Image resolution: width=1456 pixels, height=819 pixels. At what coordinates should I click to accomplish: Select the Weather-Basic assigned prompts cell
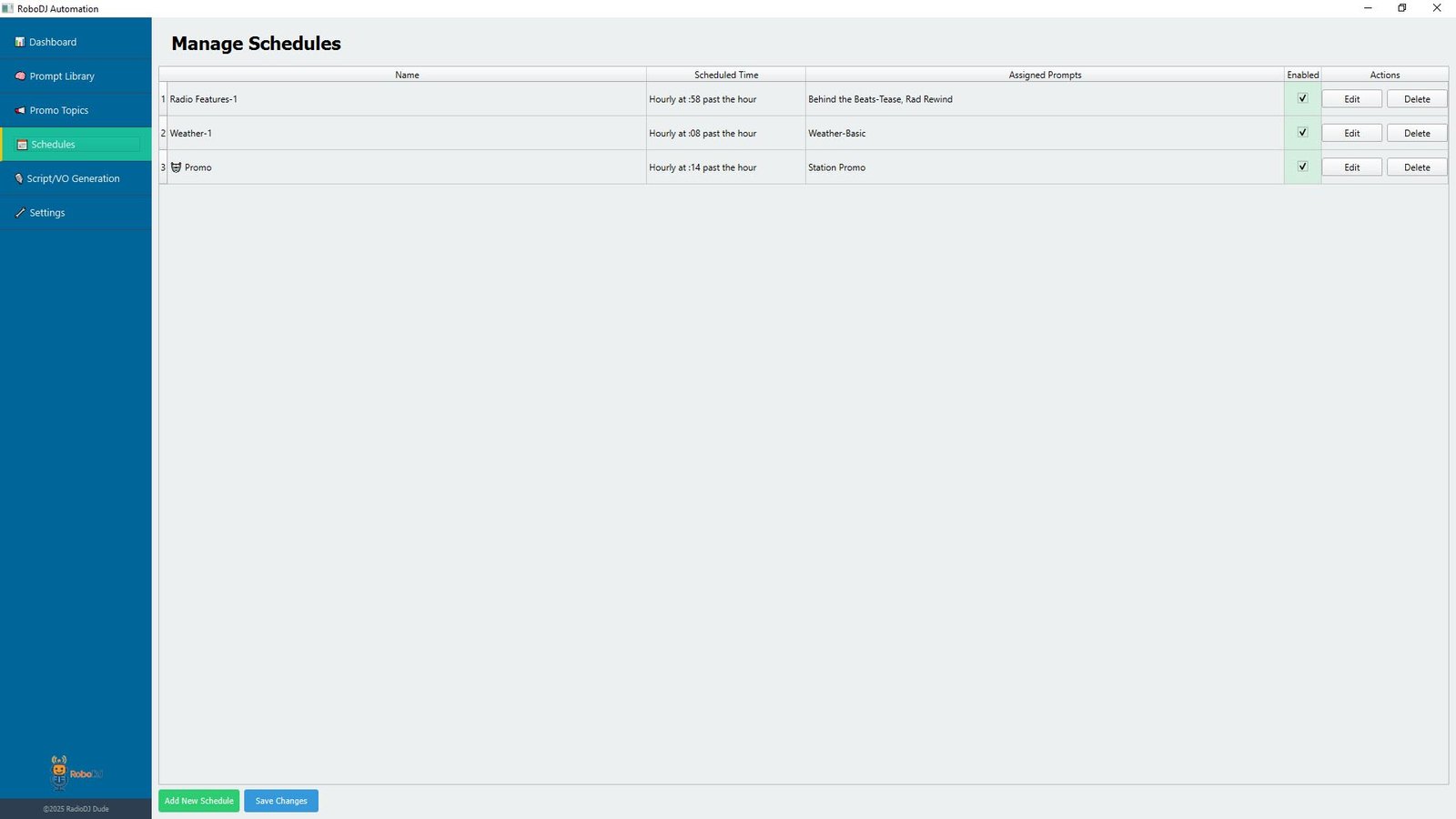pyautogui.click(x=1044, y=134)
